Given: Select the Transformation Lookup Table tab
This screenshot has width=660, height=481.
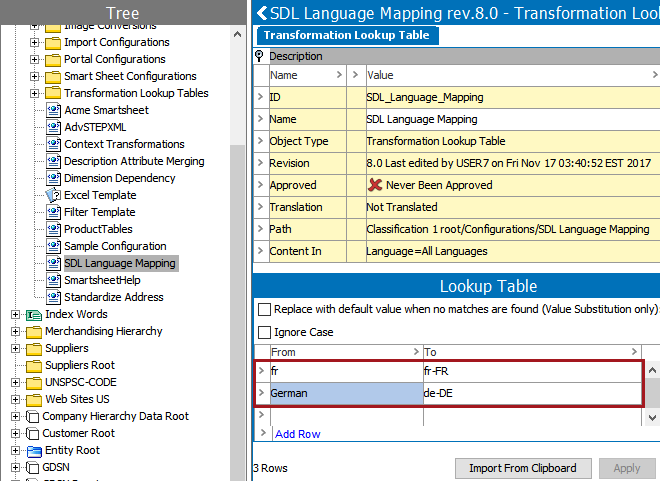Looking at the screenshot, I should pyautogui.click(x=346, y=35).
